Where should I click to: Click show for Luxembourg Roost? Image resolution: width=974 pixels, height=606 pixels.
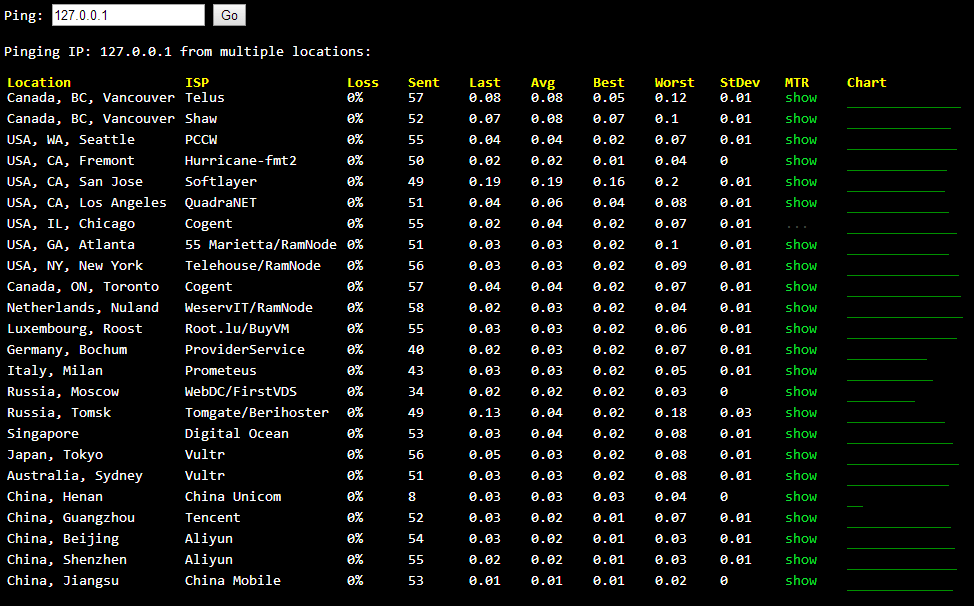point(801,329)
